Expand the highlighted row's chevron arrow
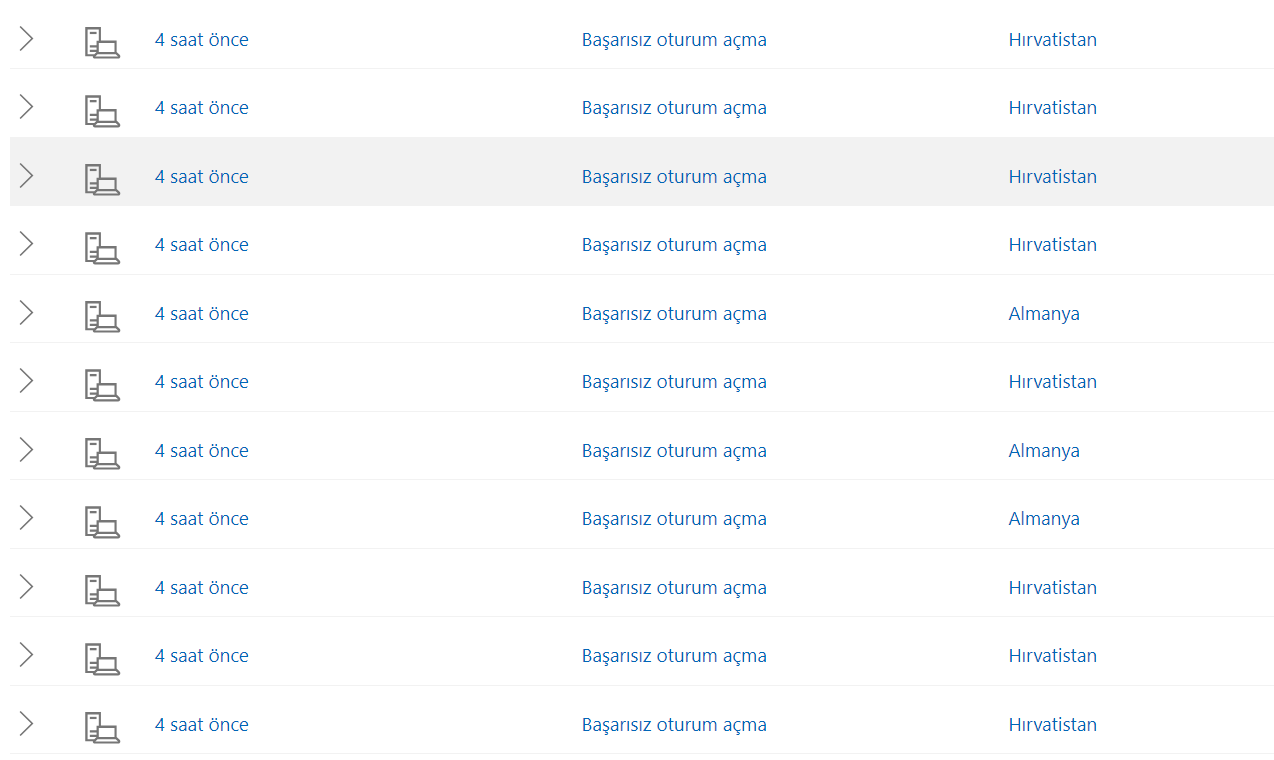This screenshot has width=1274, height=760. (x=27, y=176)
